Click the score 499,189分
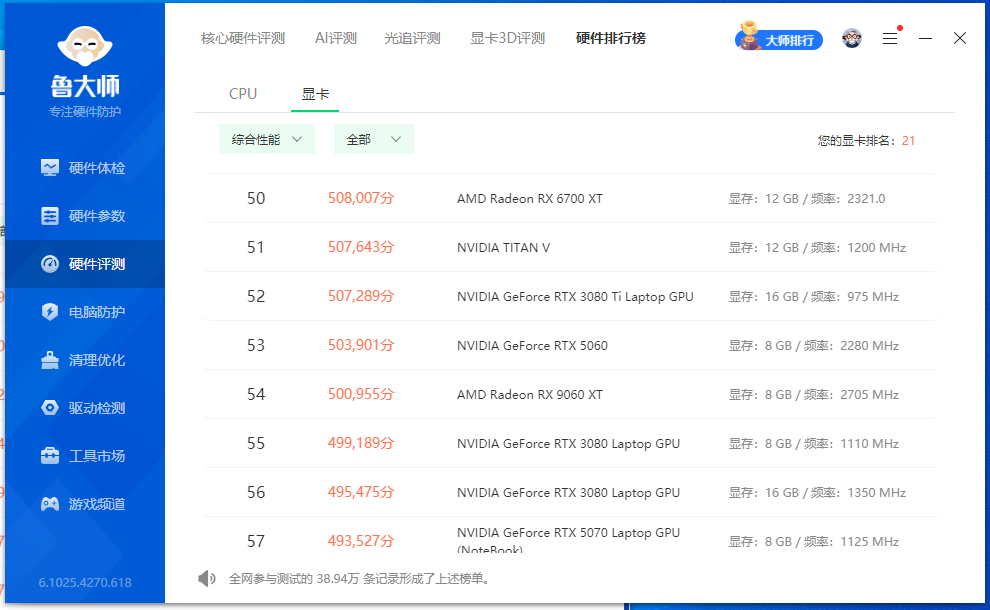The height and width of the screenshot is (610, 990). 361,443
